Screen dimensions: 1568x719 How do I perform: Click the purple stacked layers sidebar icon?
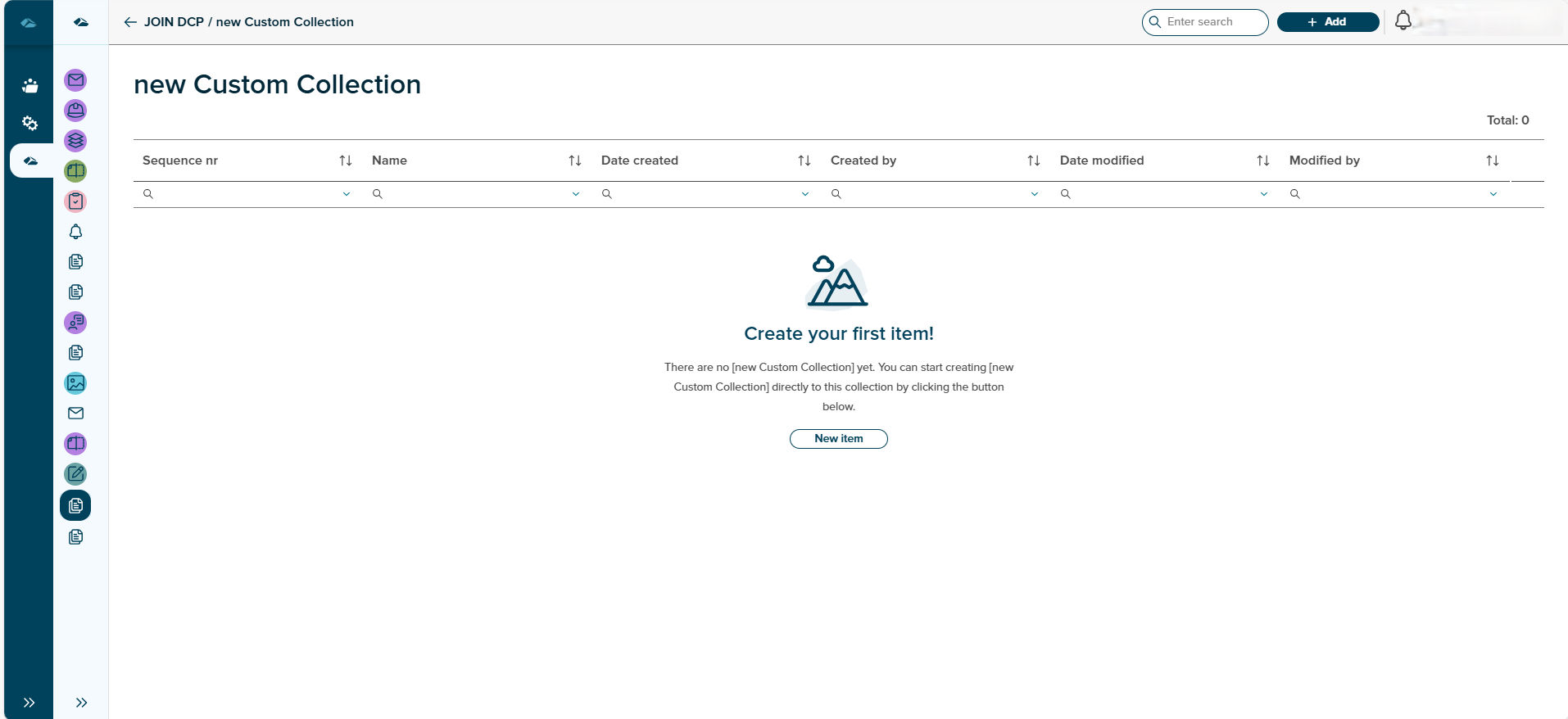(75, 141)
